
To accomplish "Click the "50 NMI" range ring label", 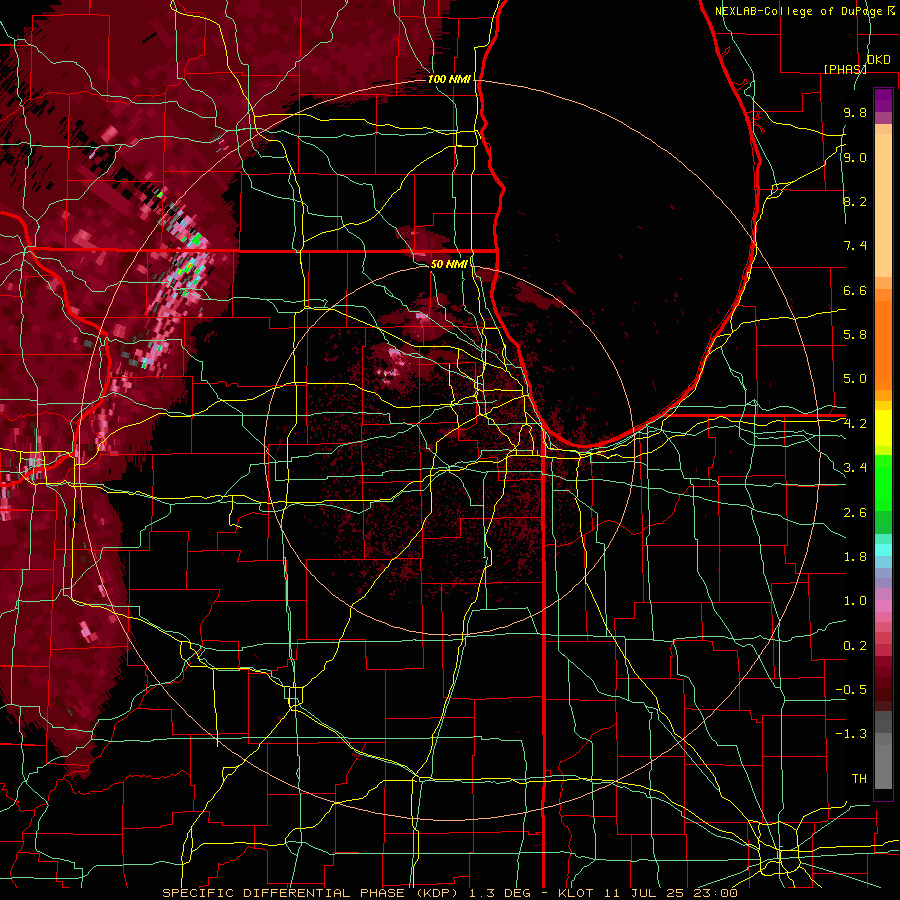I will [449, 264].
